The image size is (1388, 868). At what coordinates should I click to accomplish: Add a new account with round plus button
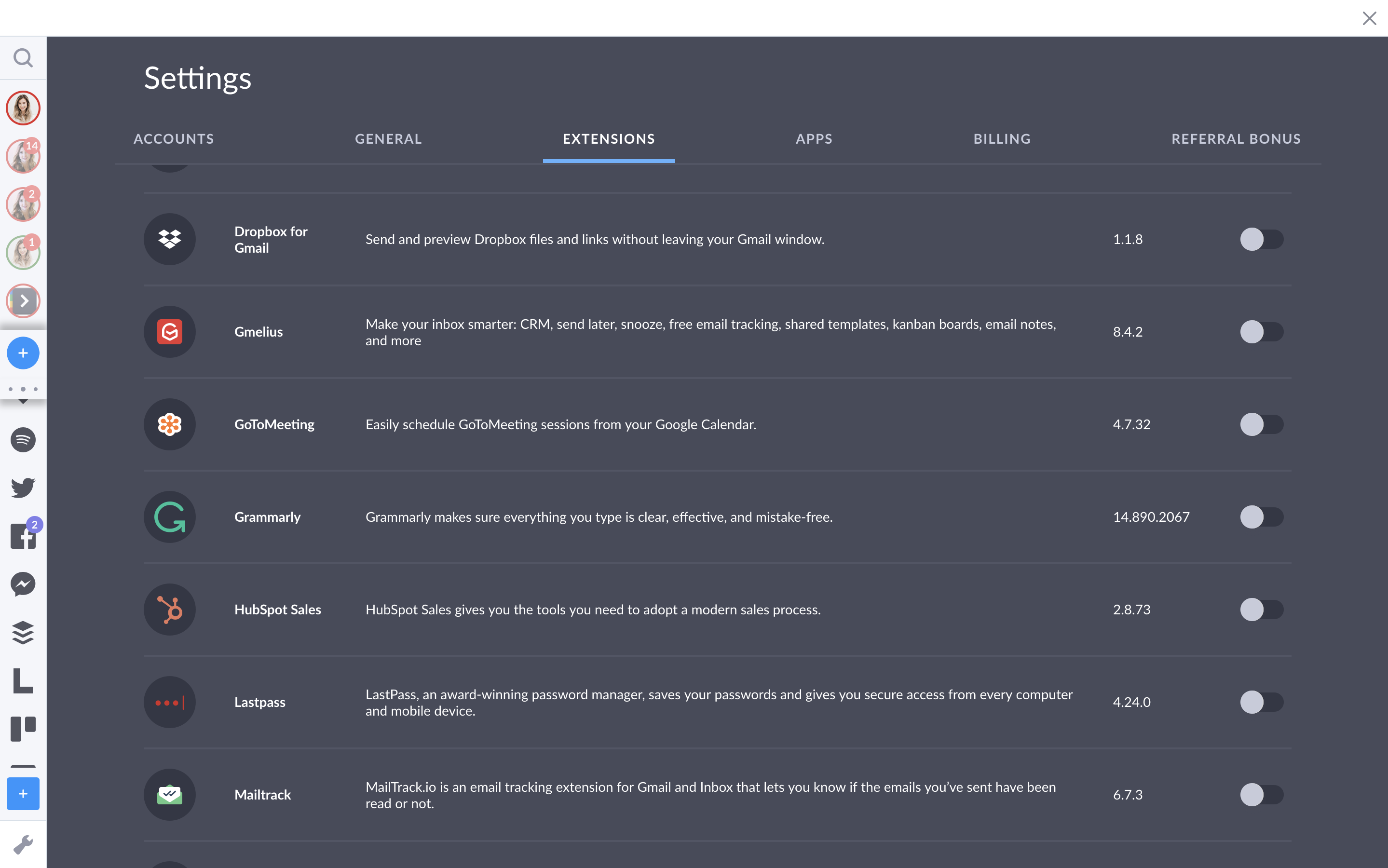[x=23, y=353]
